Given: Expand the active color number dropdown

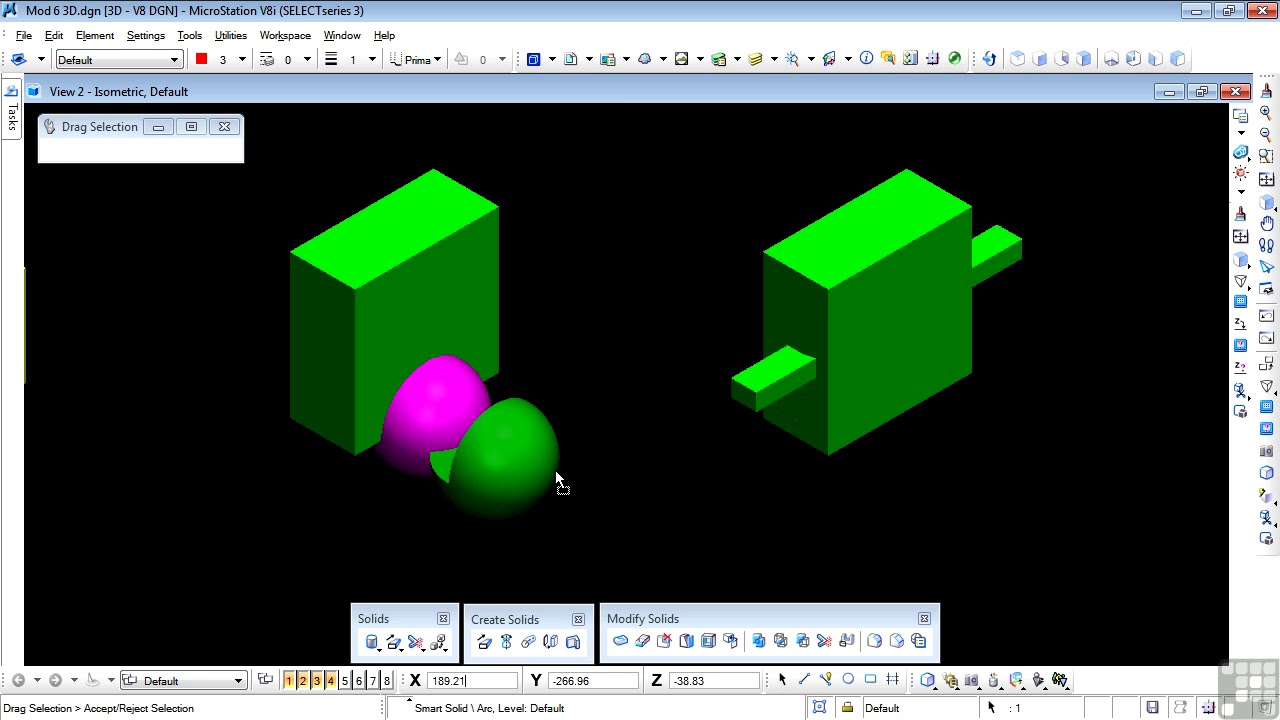Looking at the screenshot, I should coord(241,60).
